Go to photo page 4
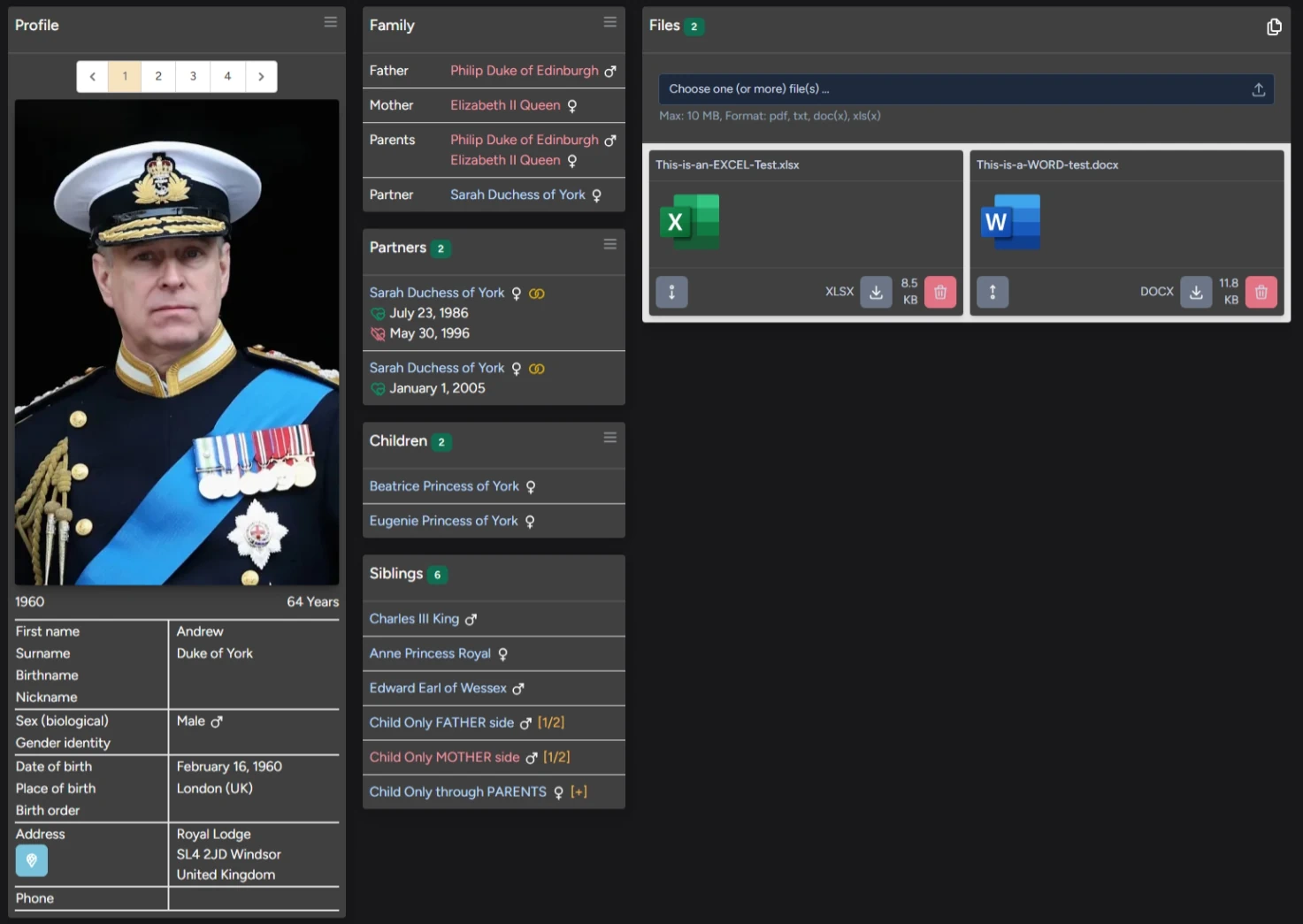 point(227,77)
